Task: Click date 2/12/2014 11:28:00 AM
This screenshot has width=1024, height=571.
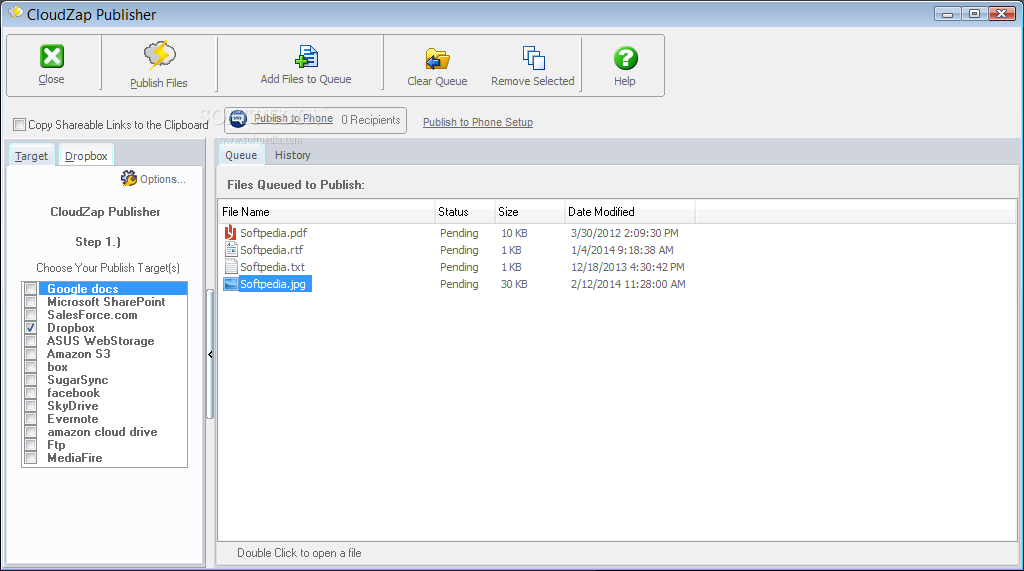Action: [628, 284]
